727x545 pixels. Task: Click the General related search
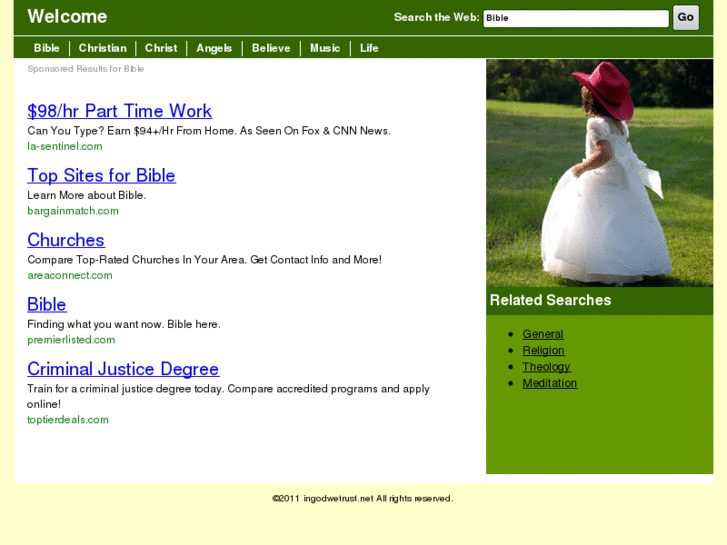(543, 334)
